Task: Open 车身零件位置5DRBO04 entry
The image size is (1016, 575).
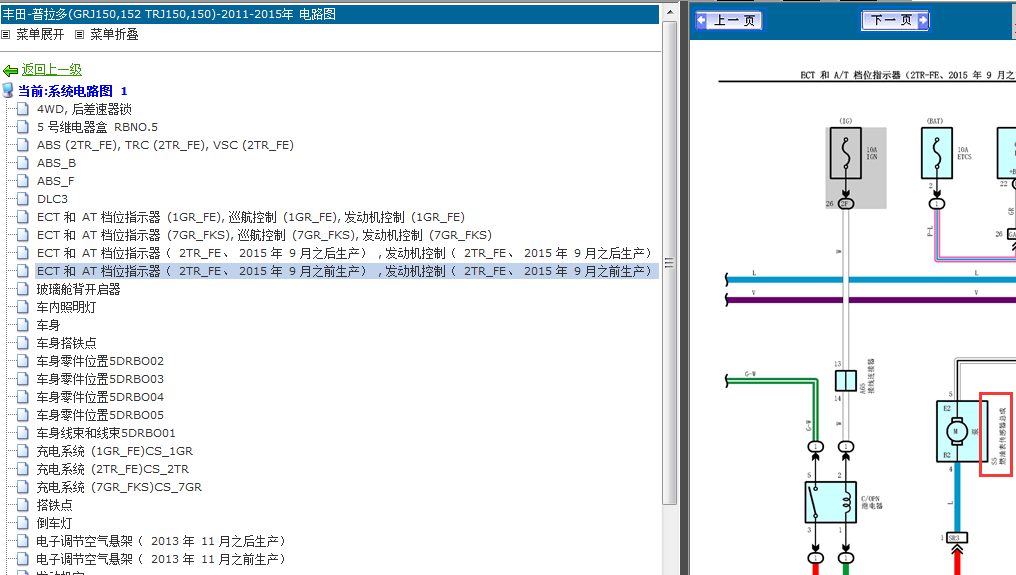Action: tap(100, 397)
